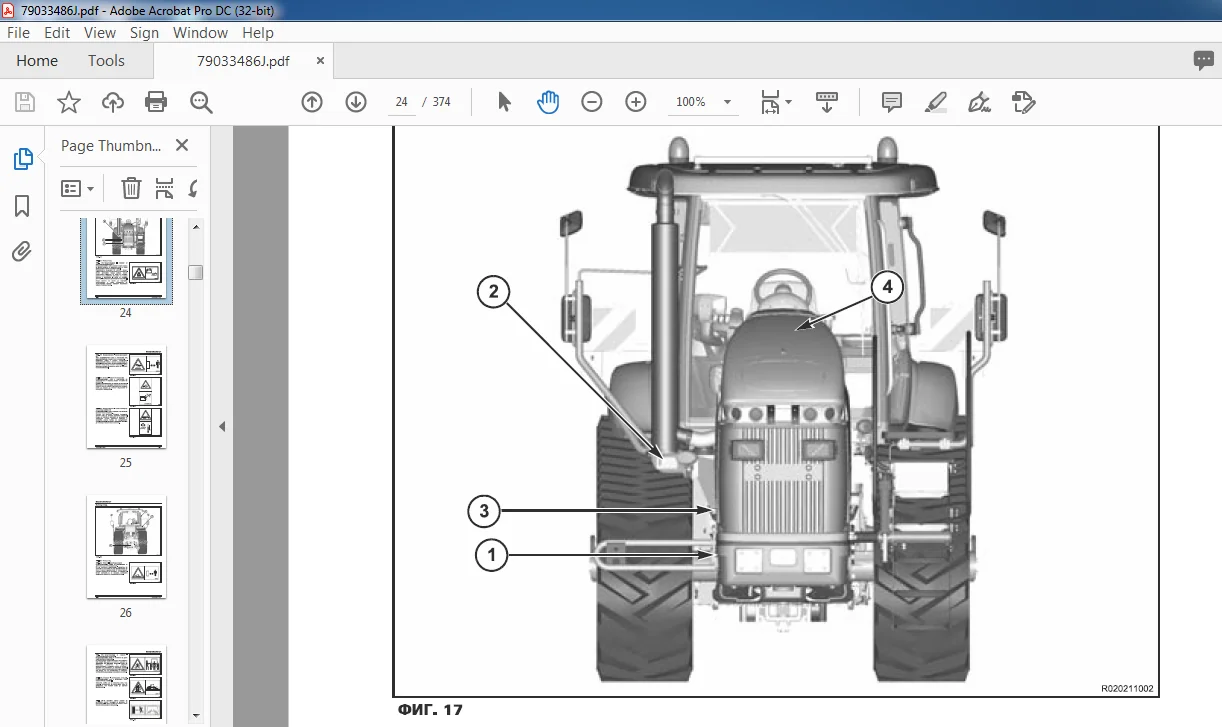Image resolution: width=1222 pixels, height=727 pixels.
Task: Select page 25 thumbnail
Action: (x=126, y=398)
